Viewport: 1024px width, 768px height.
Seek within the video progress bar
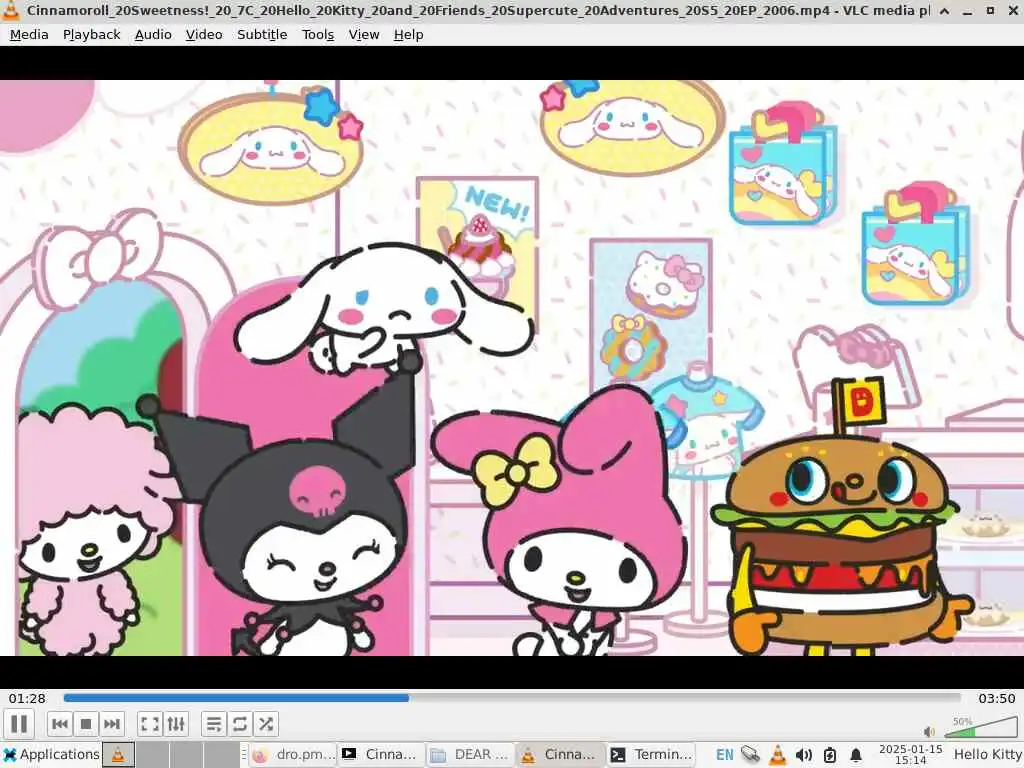coord(512,698)
